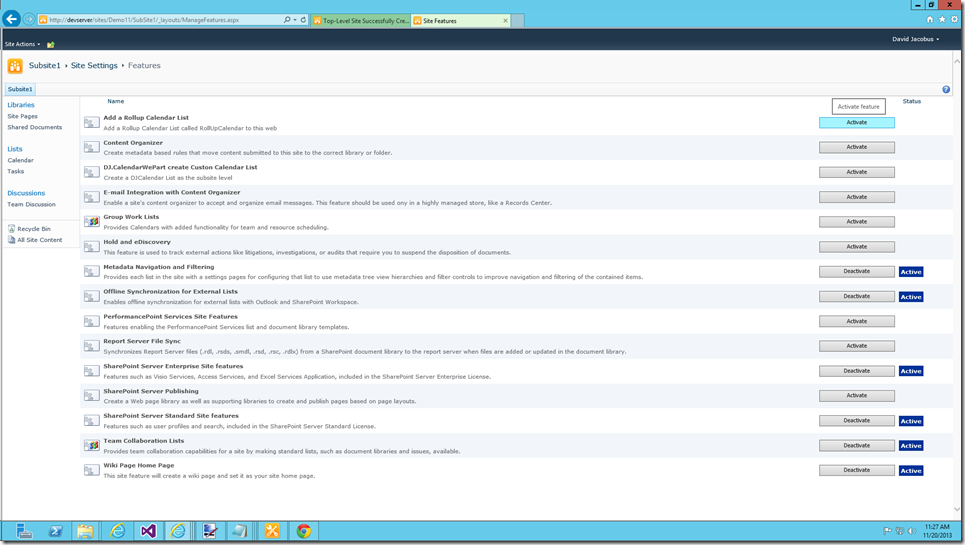Click the SharePoint site logo icon
This screenshot has height=545, width=965.
[x=15, y=66]
